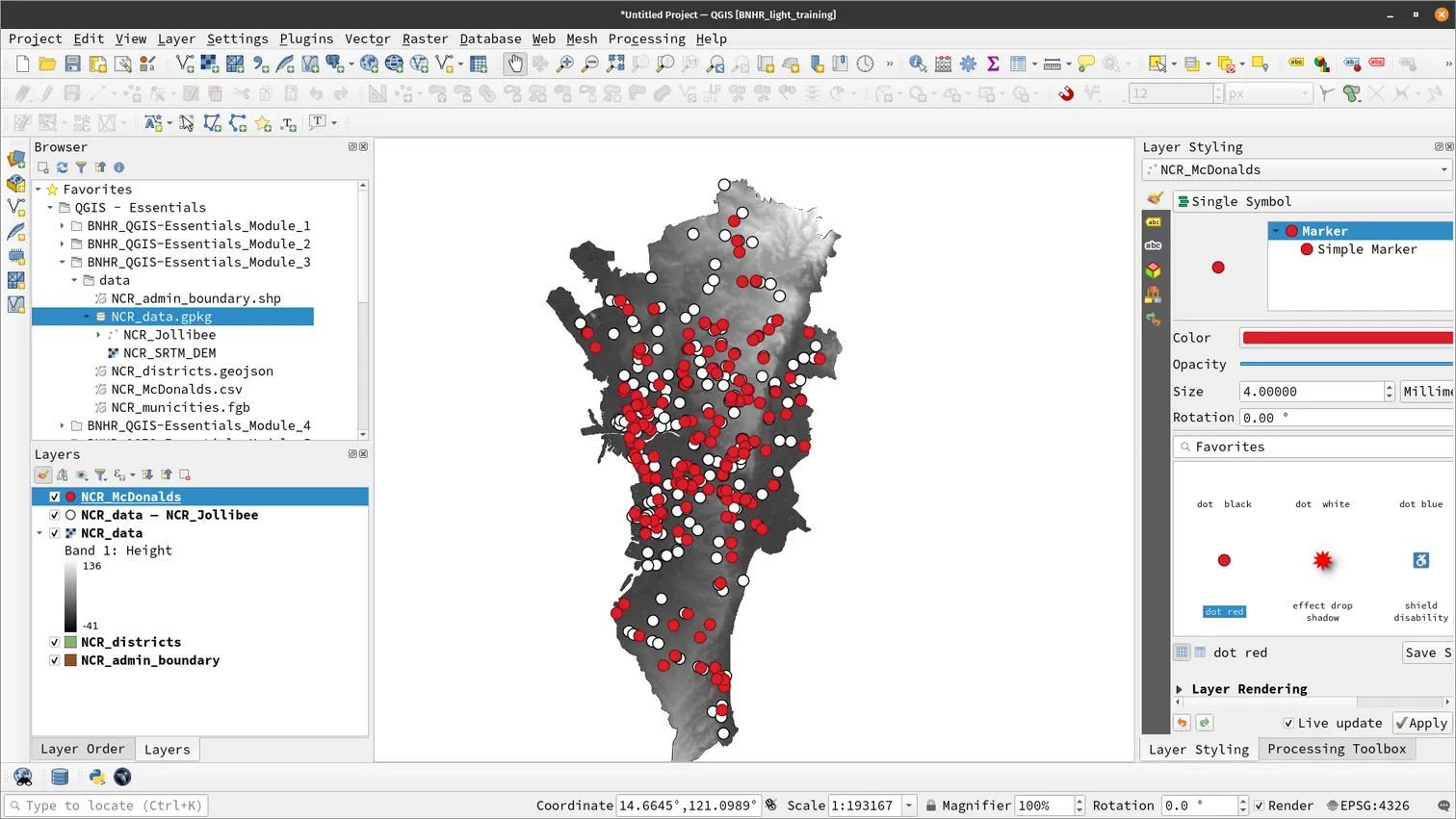Toggle the scale lock icon beside Magnifier

(931, 806)
